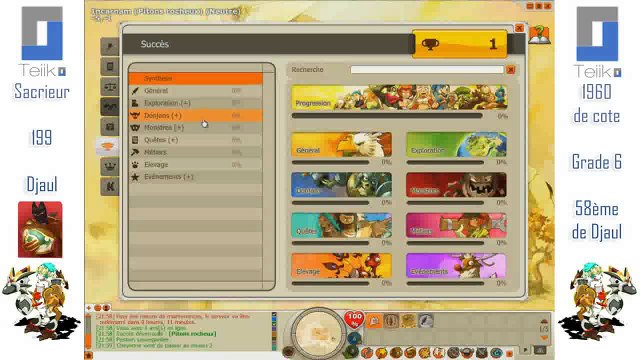Click the trophy points counter showing 1

tap(460, 44)
